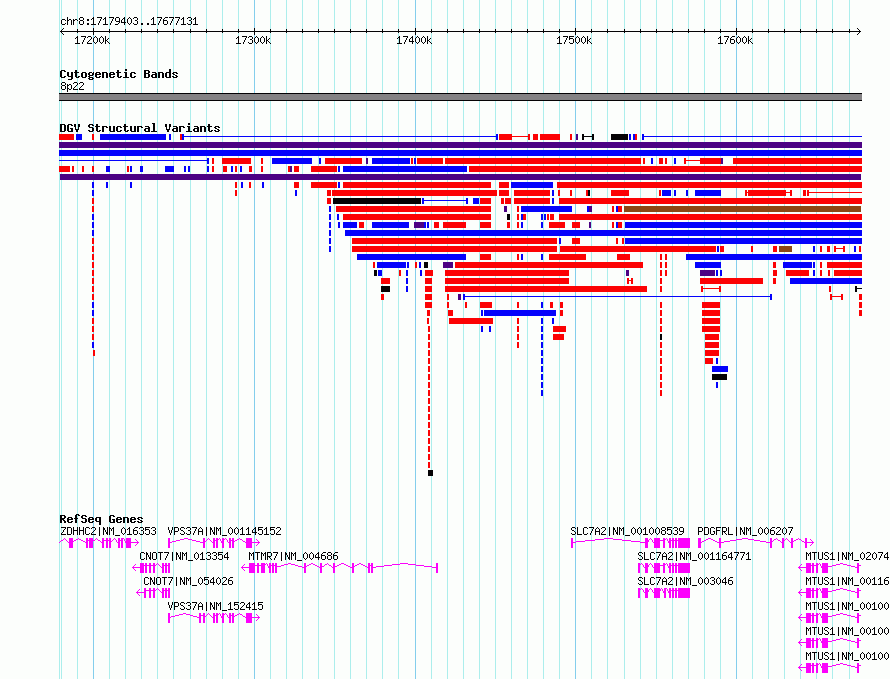This screenshot has height=679, width=890.
Task: Select the CNOT7|NM_054026 gene label
Action: point(188,581)
